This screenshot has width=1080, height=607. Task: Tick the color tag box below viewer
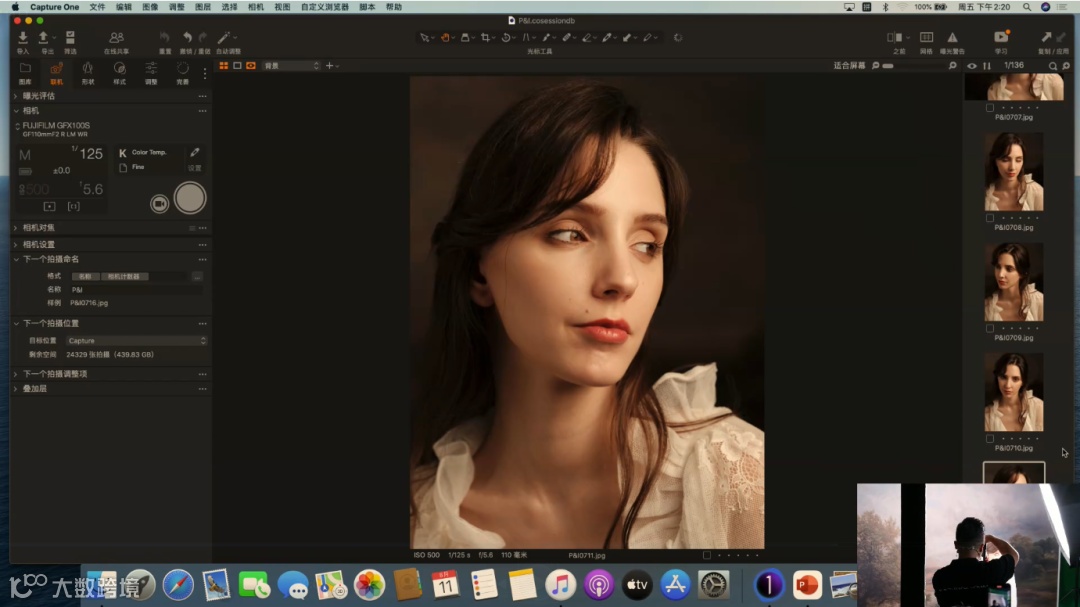coord(707,555)
